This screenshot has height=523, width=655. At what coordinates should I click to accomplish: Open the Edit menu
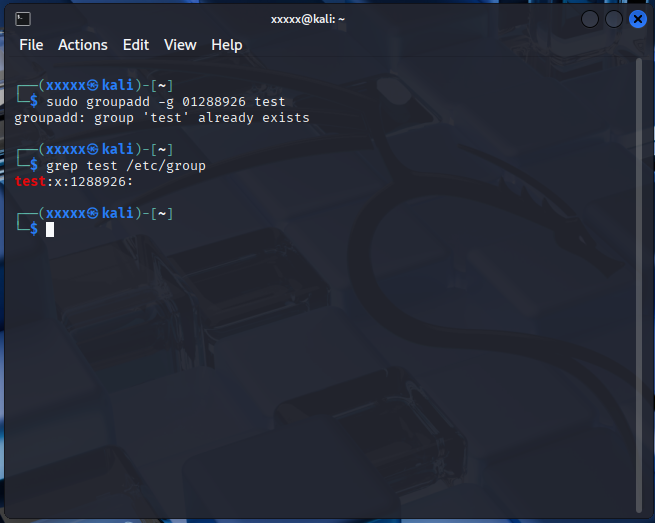pyautogui.click(x=136, y=45)
